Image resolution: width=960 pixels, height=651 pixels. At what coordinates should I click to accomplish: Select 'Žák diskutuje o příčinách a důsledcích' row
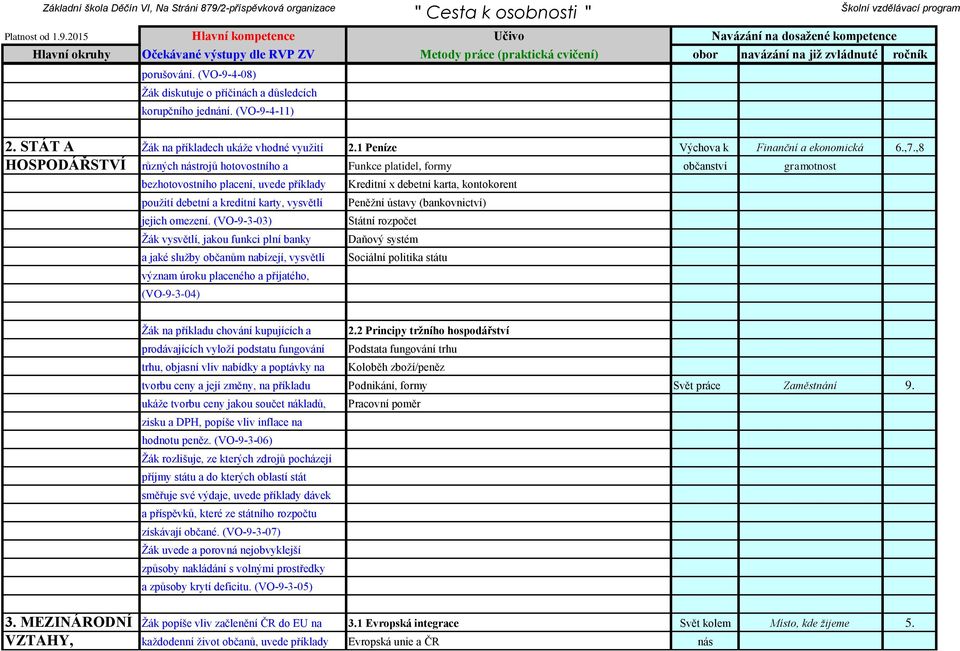pos(243,92)
